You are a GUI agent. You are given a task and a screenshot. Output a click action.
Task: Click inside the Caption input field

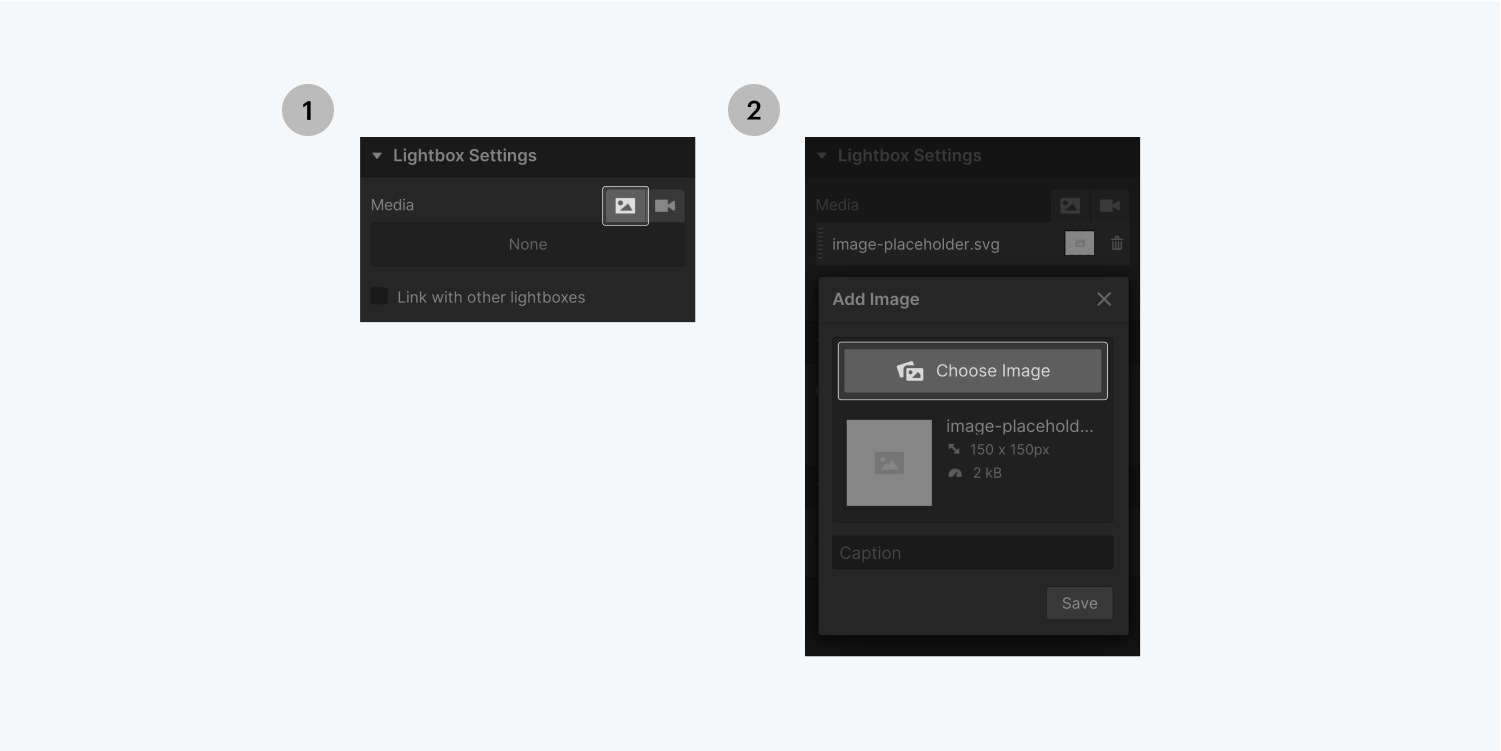pos(972,552)
